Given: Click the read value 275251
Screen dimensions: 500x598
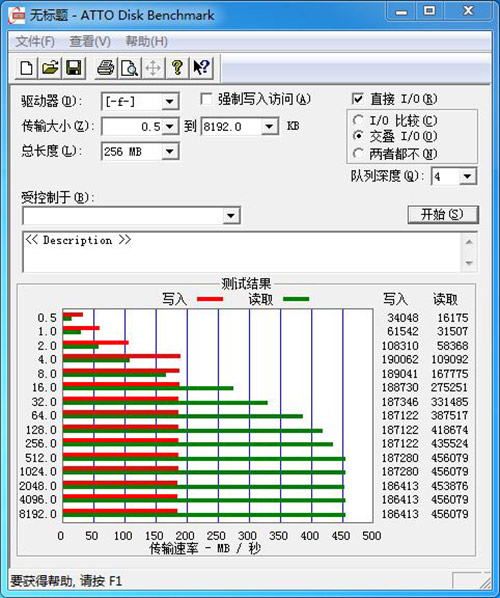Looking at the screenshot, I should click(x=449, y=387).
